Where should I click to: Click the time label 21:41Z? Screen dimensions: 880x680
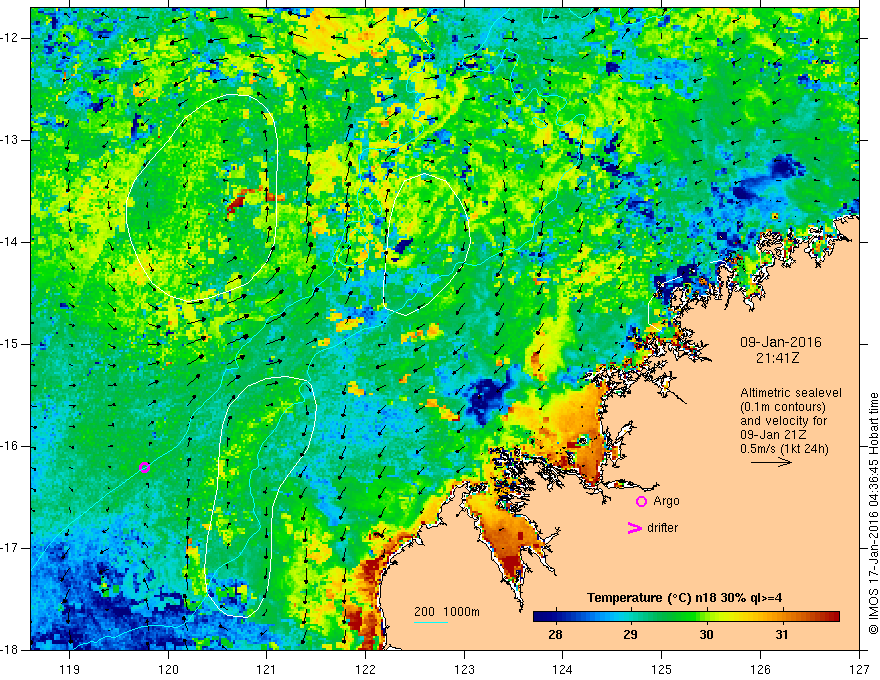777,358
